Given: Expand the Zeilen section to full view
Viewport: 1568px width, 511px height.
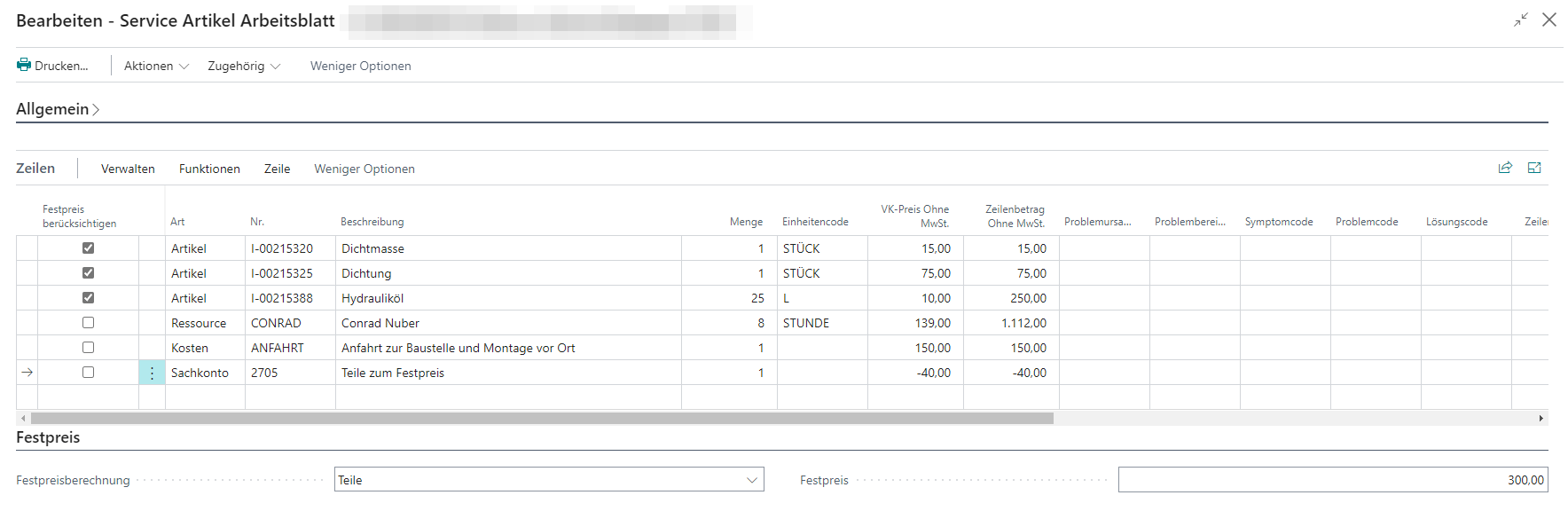Looking at the screenshot, I should (1534, 168).
